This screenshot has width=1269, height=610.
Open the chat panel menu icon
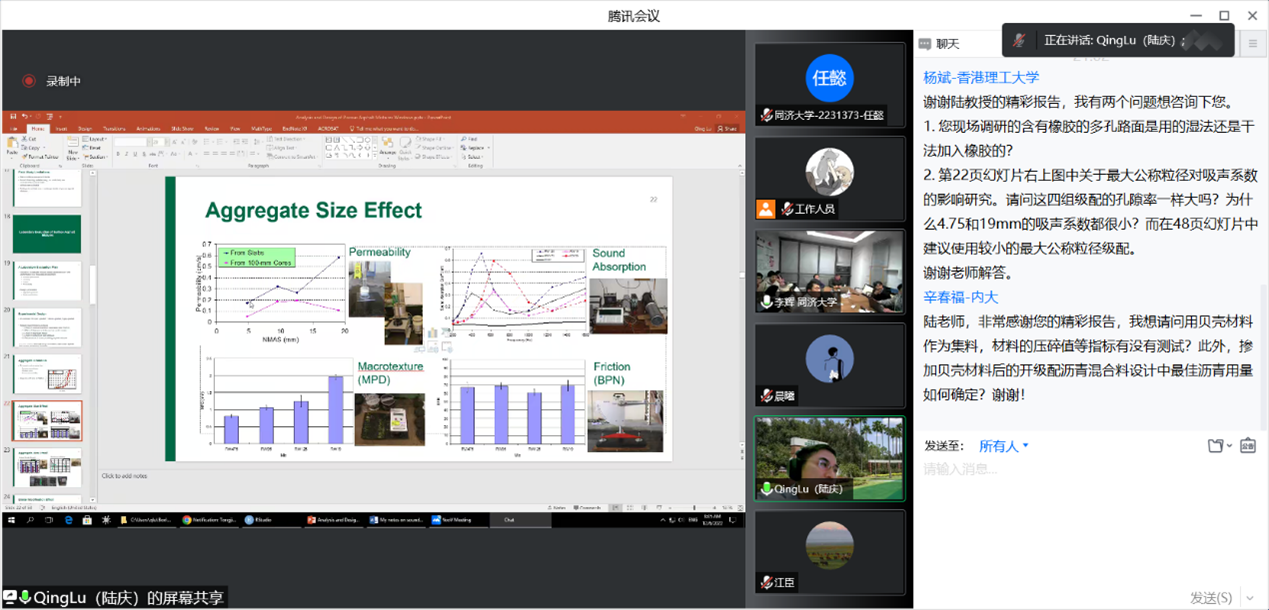click(x=1252, y=44)
